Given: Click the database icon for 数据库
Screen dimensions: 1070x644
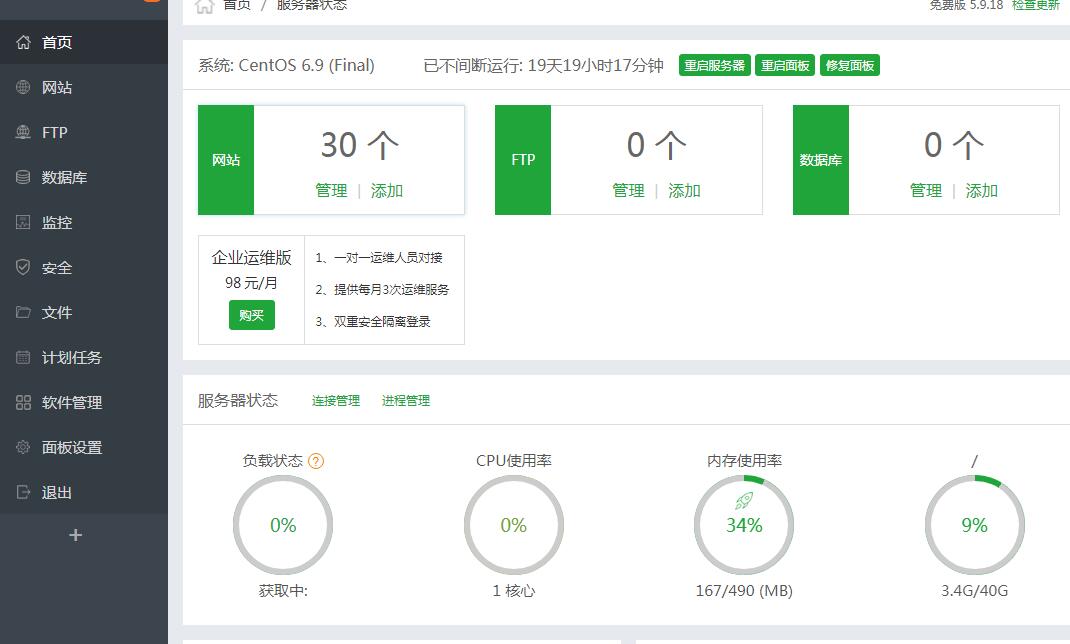Looking at the screenshot, I should (x=24, y=177).
